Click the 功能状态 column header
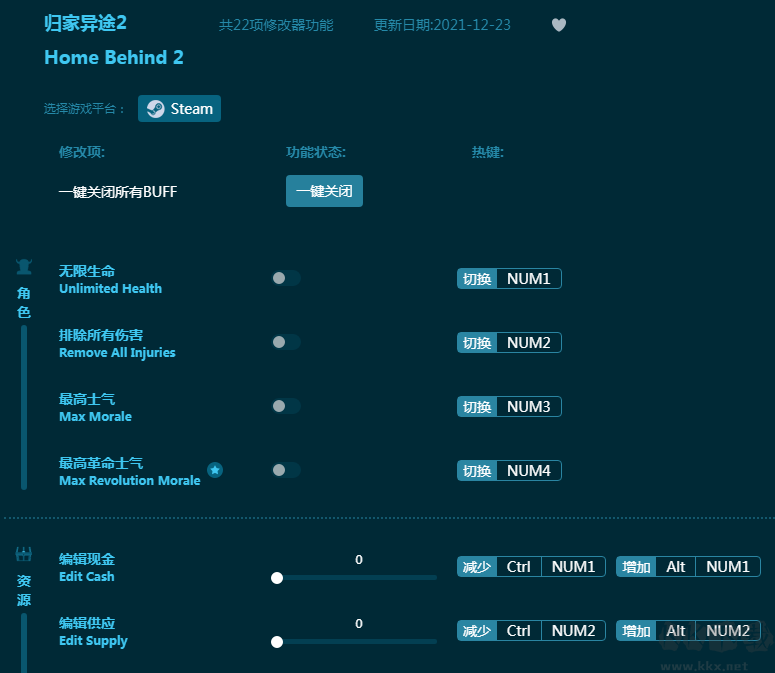The height and width of the screenshot is (673, 775). pyautogui.click(x=316, y=152)
